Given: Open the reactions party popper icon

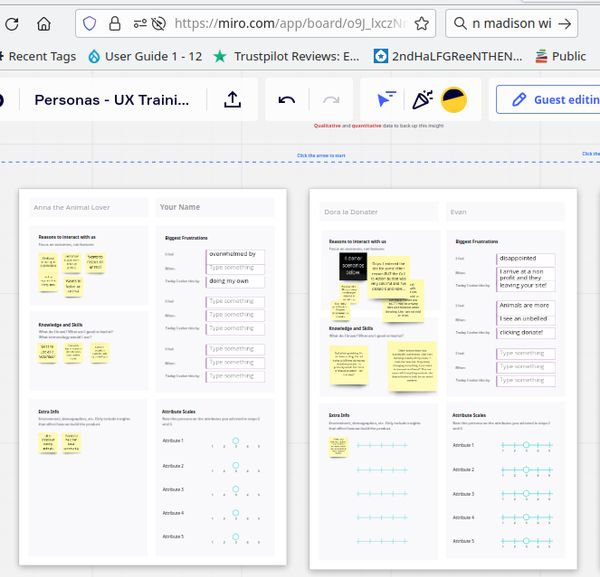Looking at the screenshot, I should point(422,100).
